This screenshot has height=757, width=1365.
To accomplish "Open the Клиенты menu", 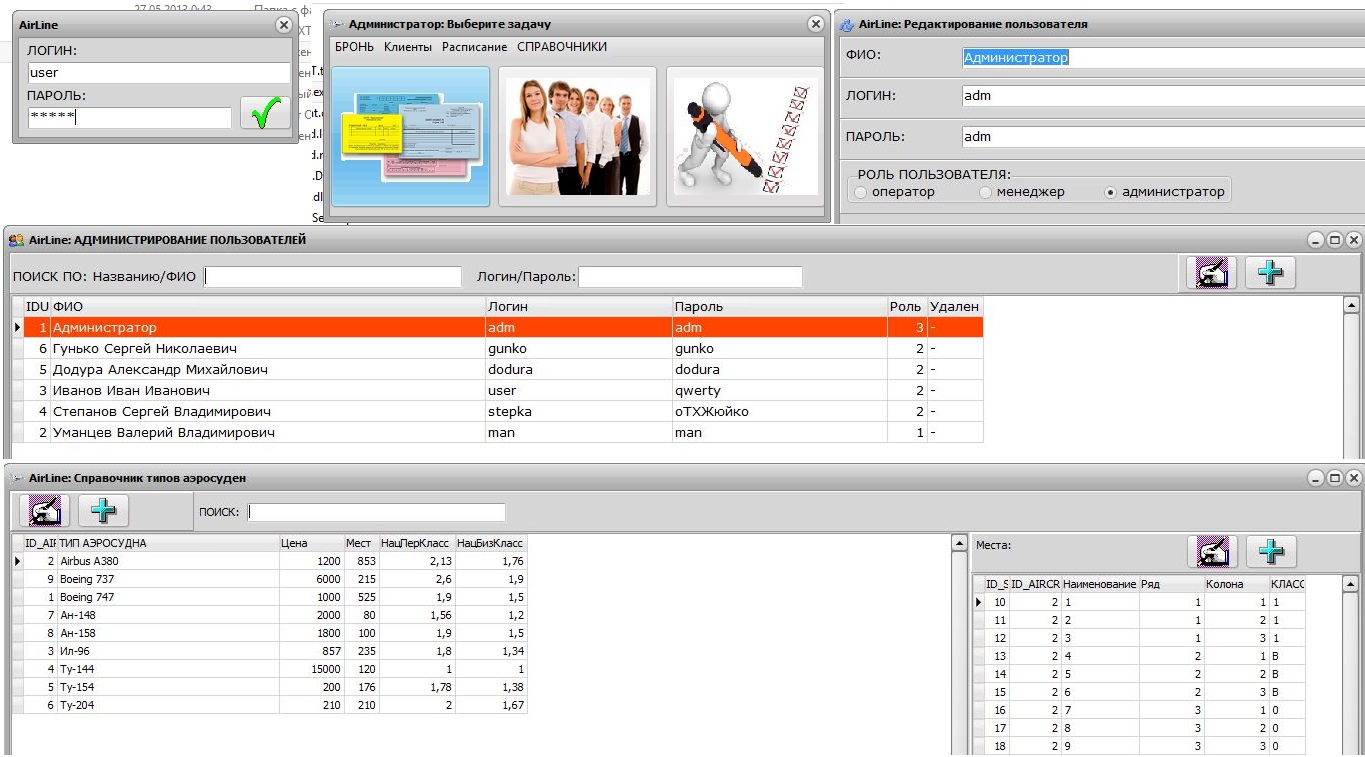I will 408,47.
